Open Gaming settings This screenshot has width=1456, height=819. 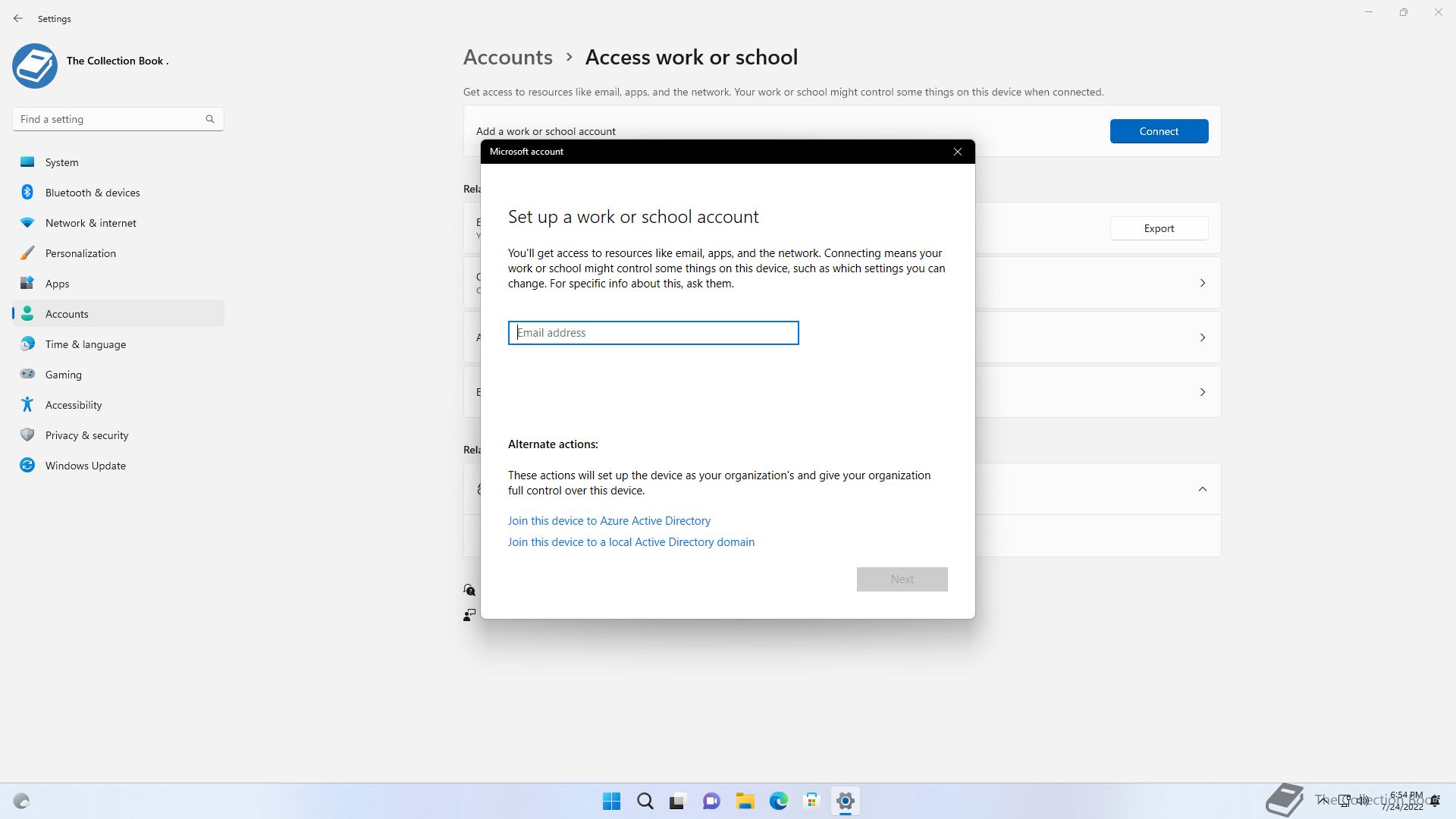point(63,375)
